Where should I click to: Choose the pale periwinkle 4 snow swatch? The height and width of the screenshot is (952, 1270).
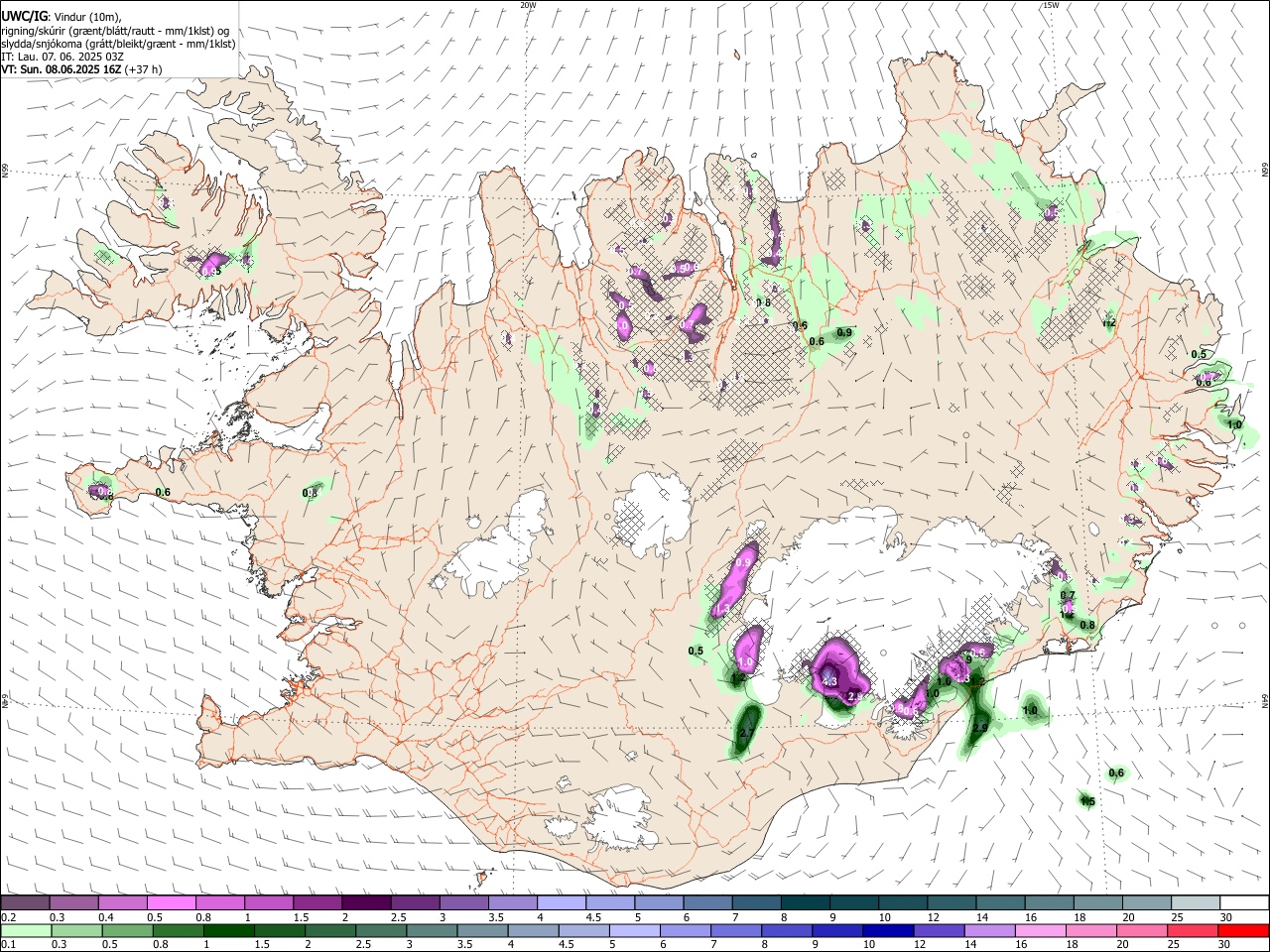(x=562, y=902)
